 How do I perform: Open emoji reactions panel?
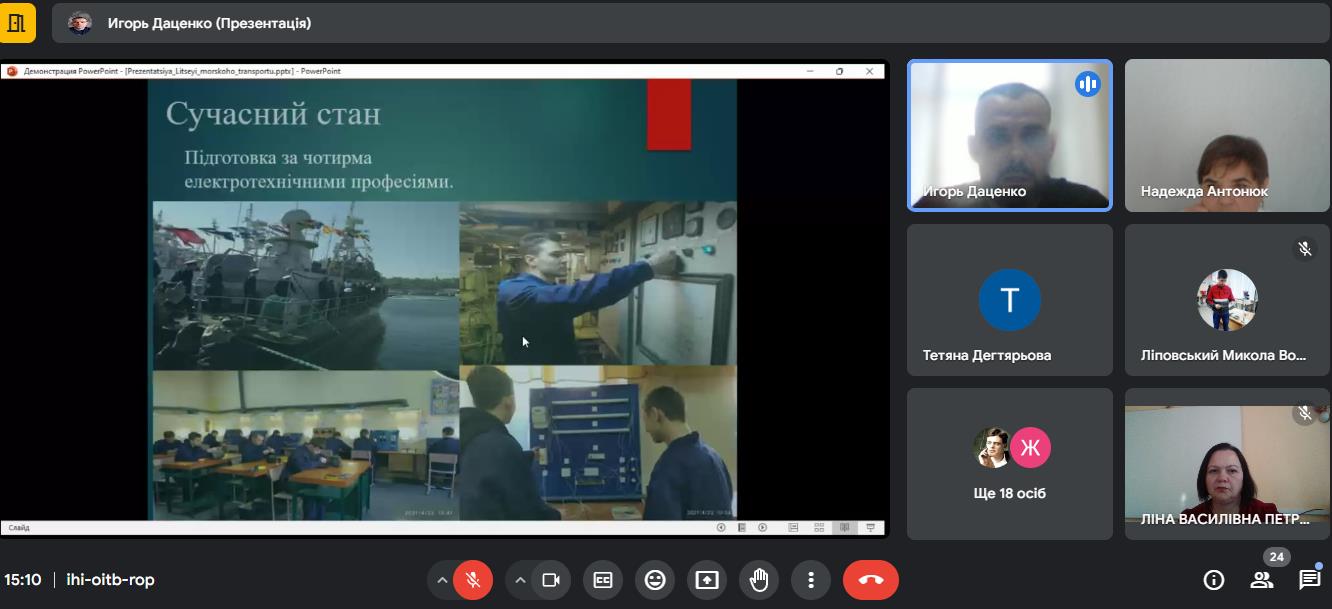pos(655,580)
